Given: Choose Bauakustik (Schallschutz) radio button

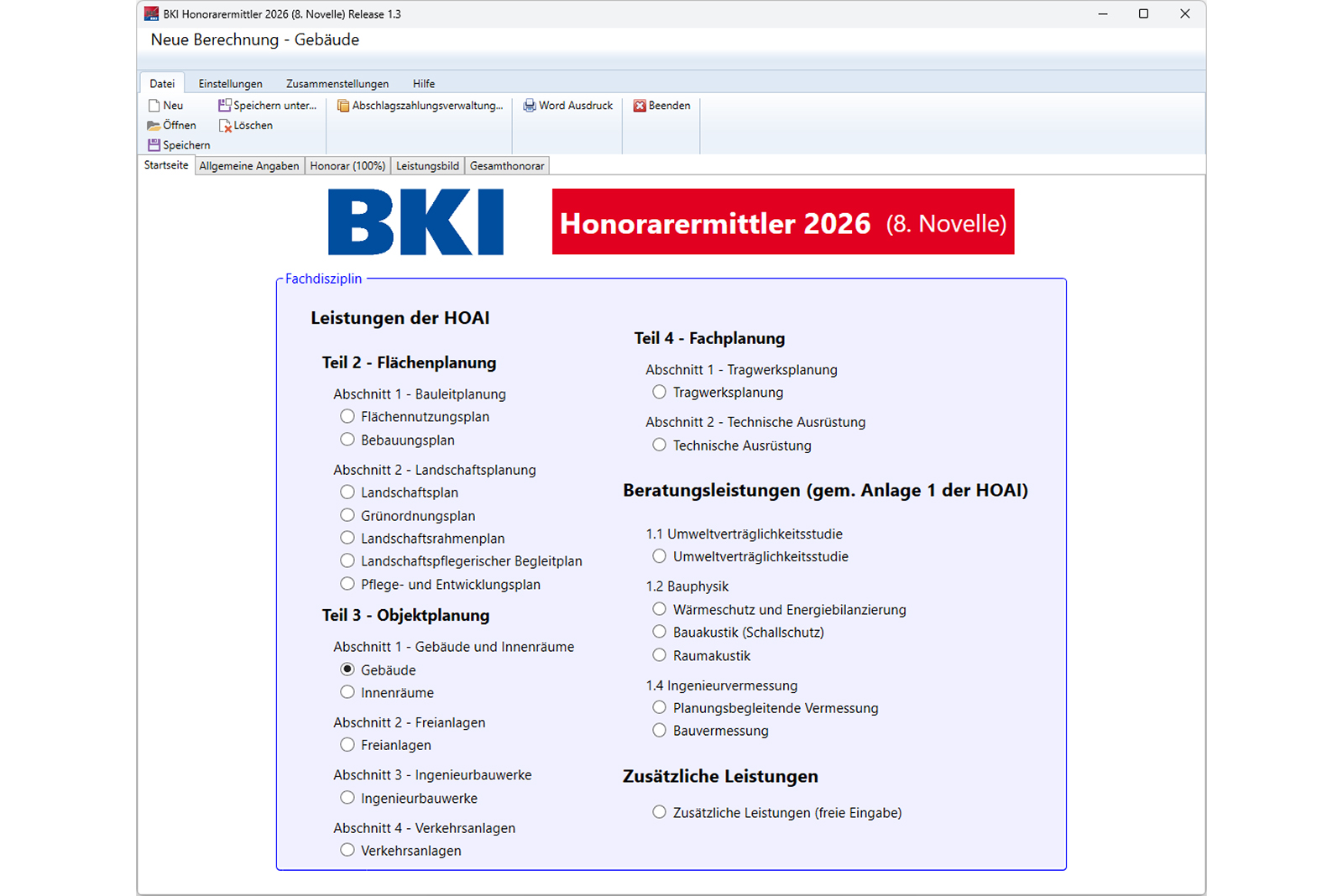Looking at the screenshot, I should click(x=660, y=632).
